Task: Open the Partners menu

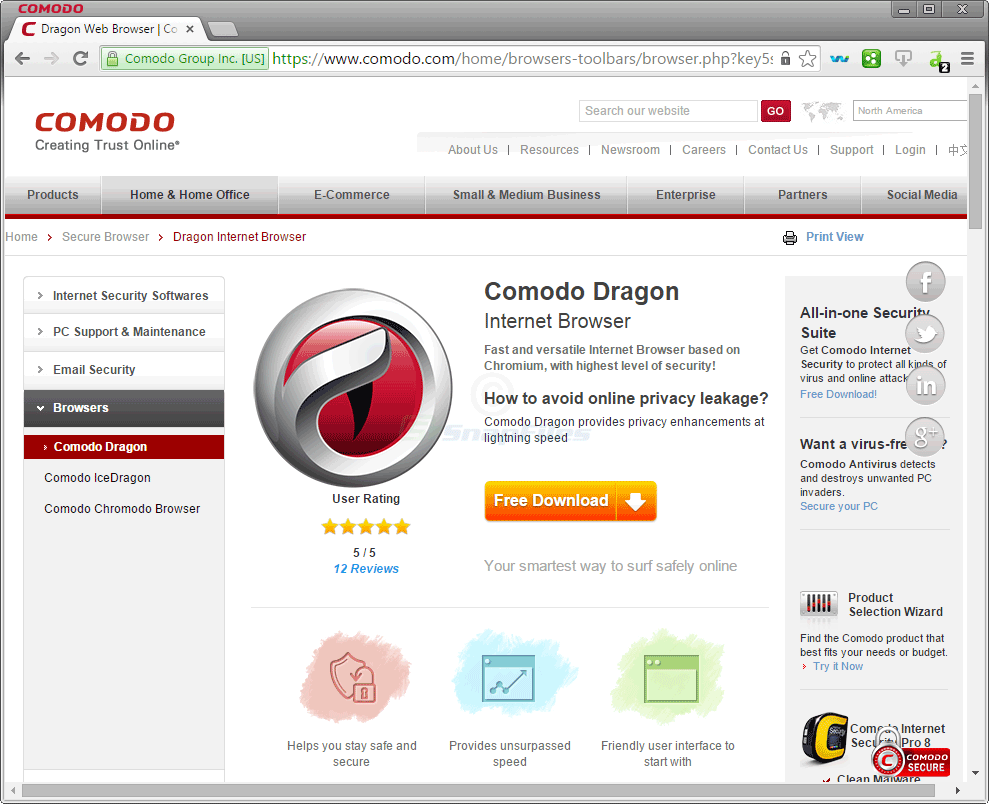Action: (802, 195)
